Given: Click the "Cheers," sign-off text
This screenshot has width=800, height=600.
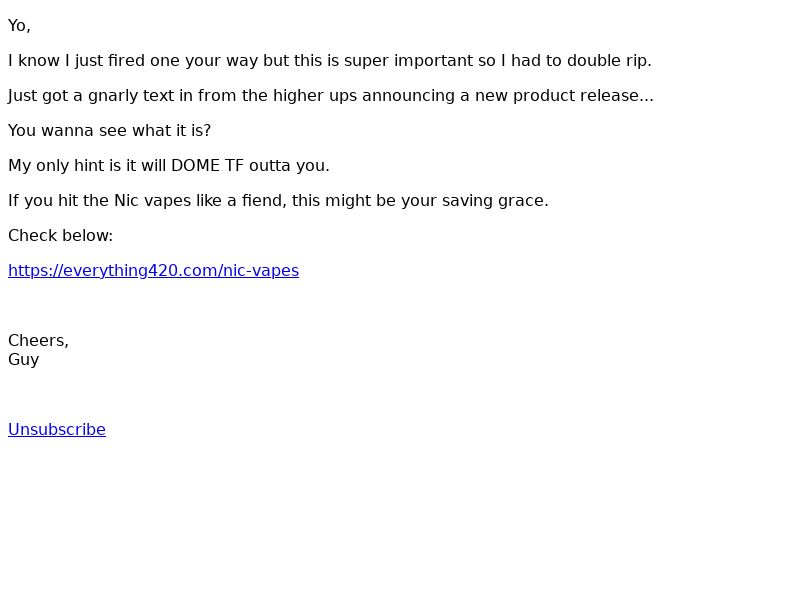Looking at the screenshot, I should tap(38, 341).
